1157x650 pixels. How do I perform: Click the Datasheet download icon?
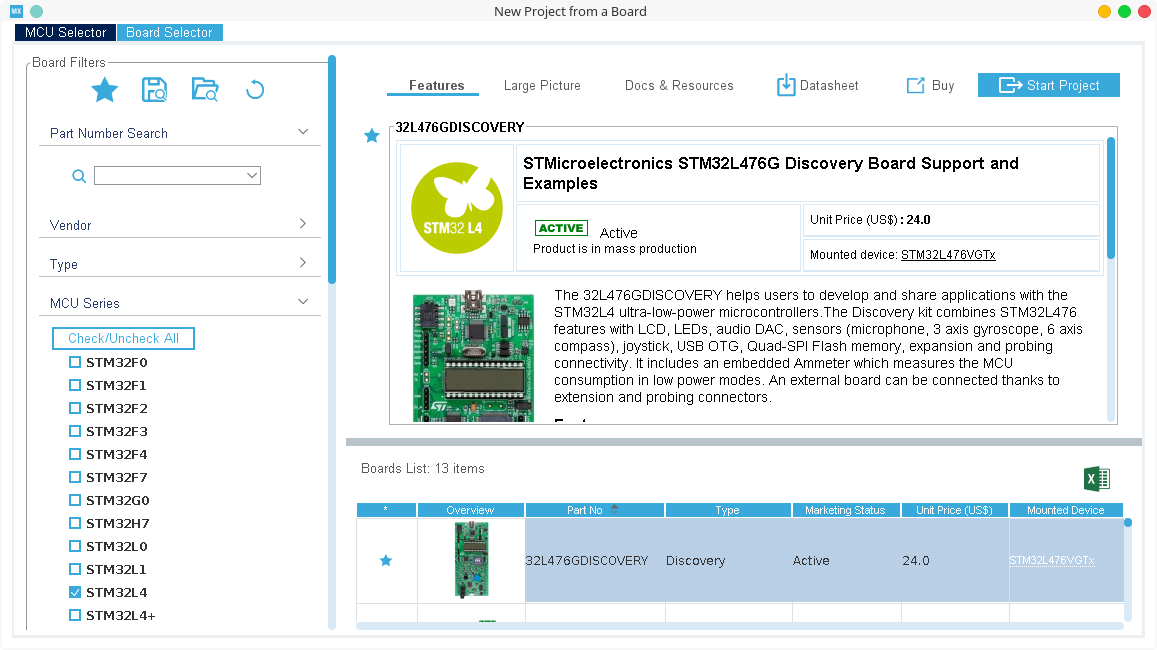[x=786, y=85]
